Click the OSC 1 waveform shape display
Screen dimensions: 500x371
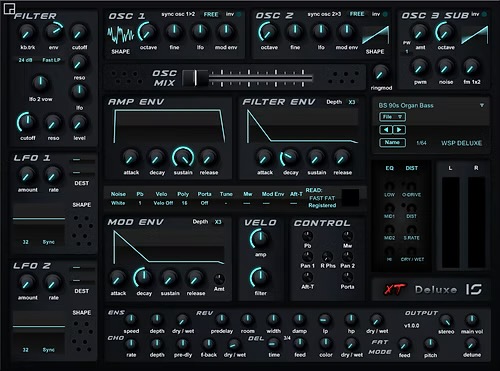pos(120,35)
